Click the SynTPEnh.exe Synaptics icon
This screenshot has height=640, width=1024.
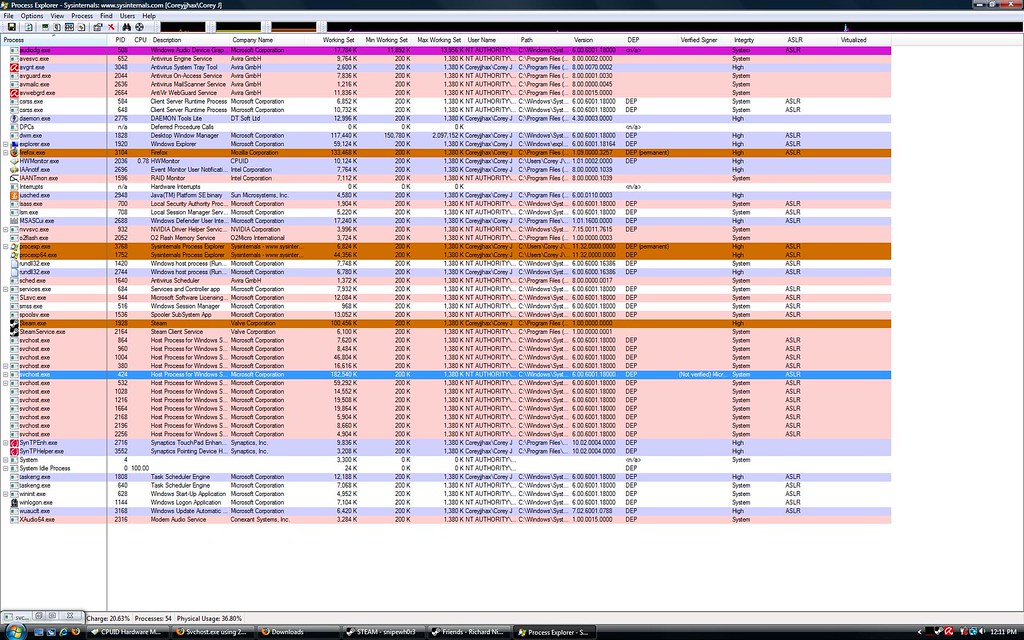[x=14, y=442]
